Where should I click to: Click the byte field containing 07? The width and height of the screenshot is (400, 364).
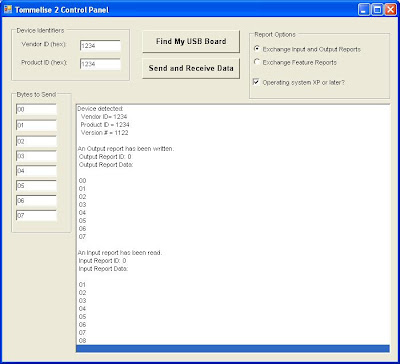tap(36, 215)
